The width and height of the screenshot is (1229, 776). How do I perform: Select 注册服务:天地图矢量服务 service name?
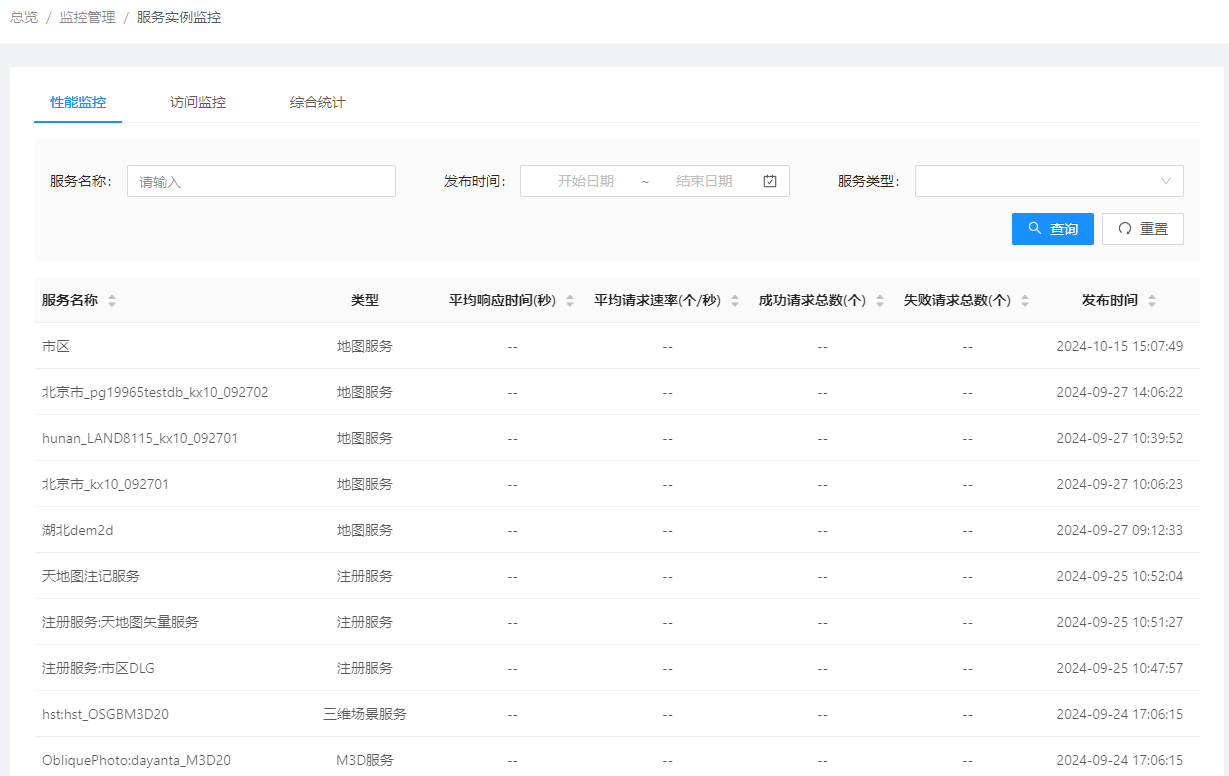[121, 622]
